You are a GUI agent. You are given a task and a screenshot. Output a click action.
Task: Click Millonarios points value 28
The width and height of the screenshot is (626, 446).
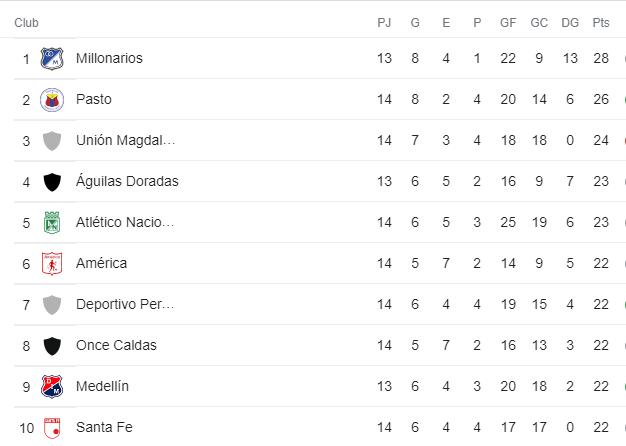(601, 58)
